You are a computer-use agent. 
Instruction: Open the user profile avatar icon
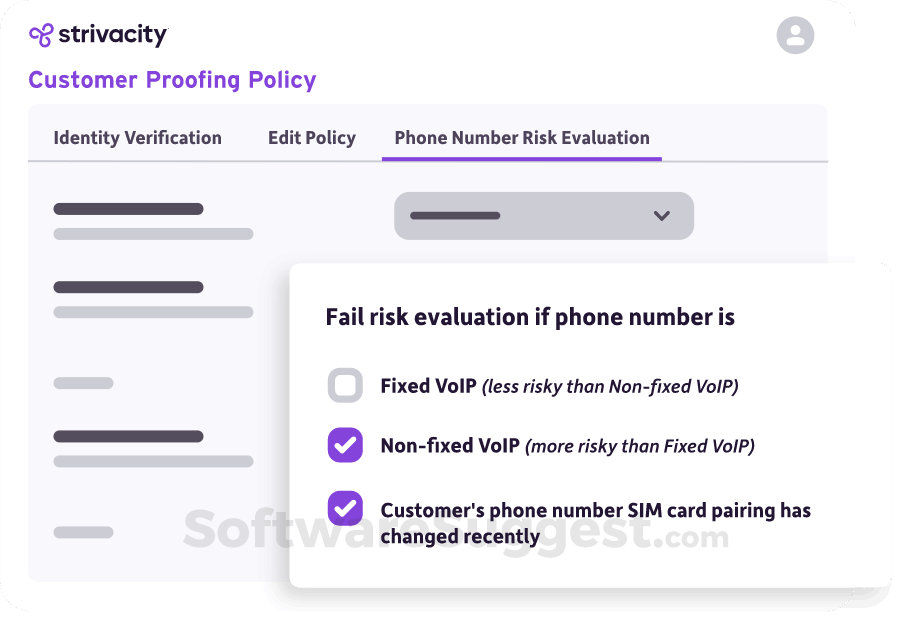[795, 35]
